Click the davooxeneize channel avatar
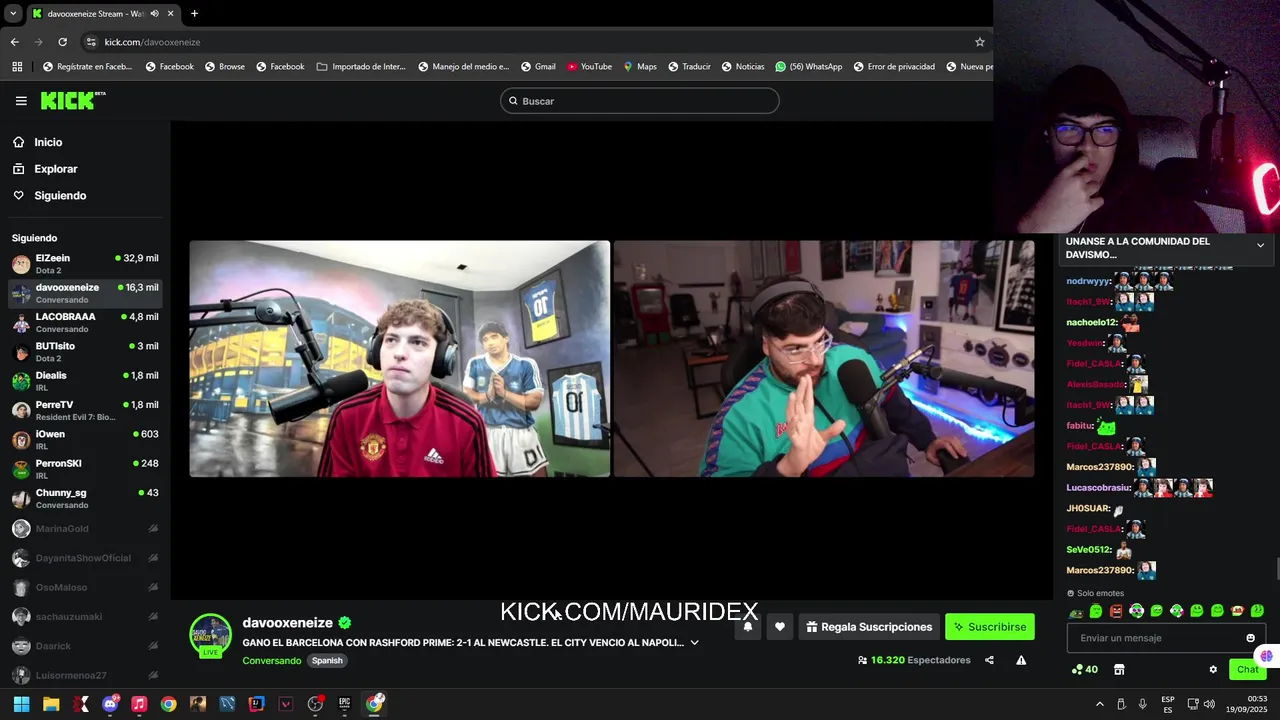 [211, 635]
